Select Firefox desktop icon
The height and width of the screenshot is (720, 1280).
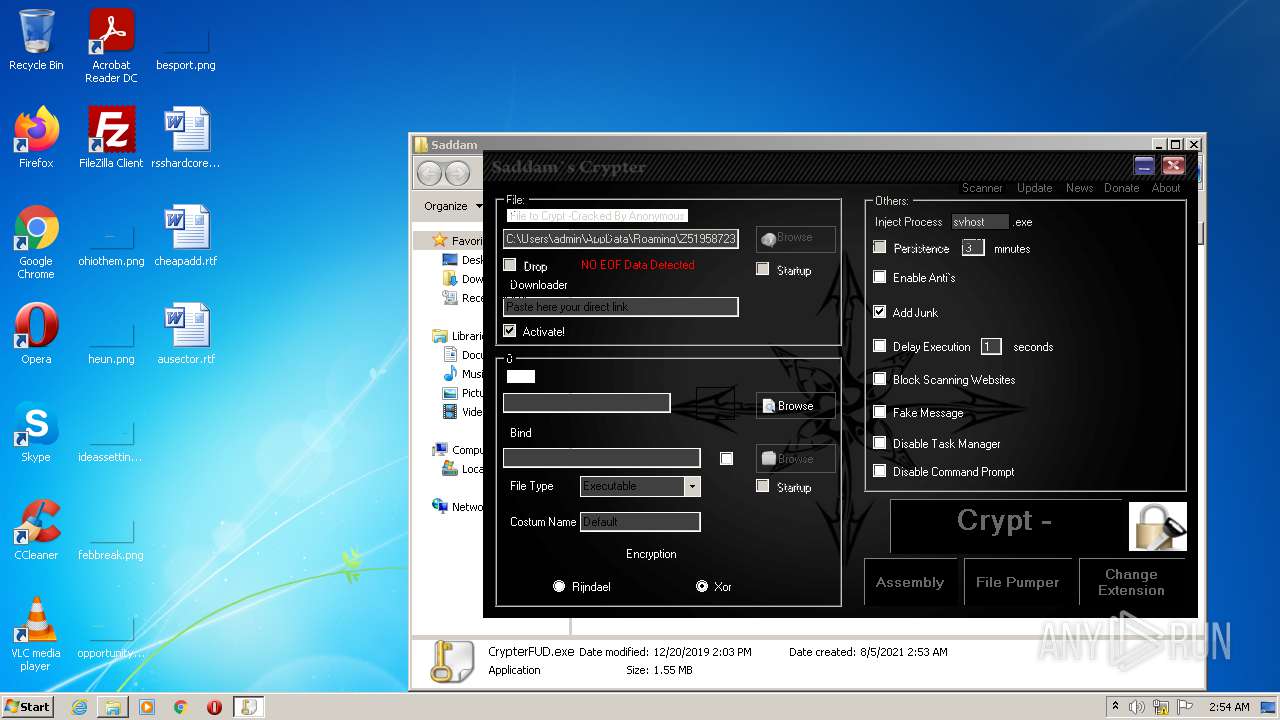click(x=36, y=138)
